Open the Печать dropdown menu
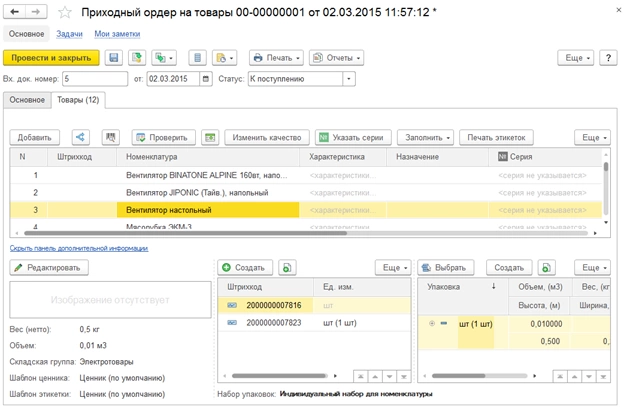The image size is (624, 407). [276, 58]
